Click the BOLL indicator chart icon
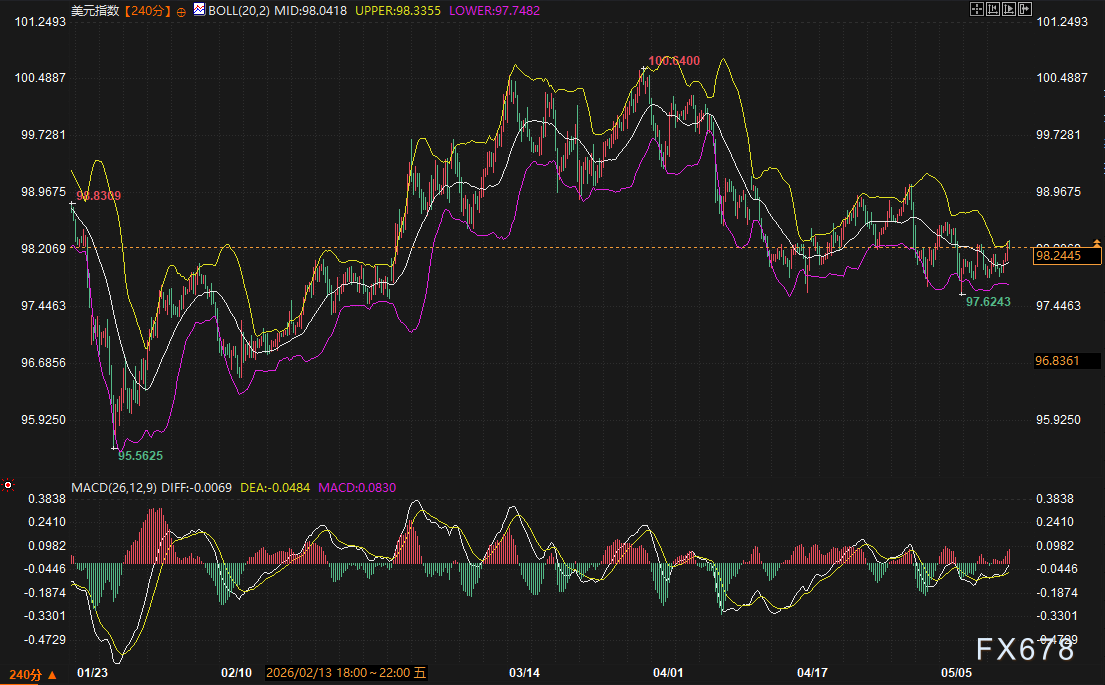 coord(199,10)
